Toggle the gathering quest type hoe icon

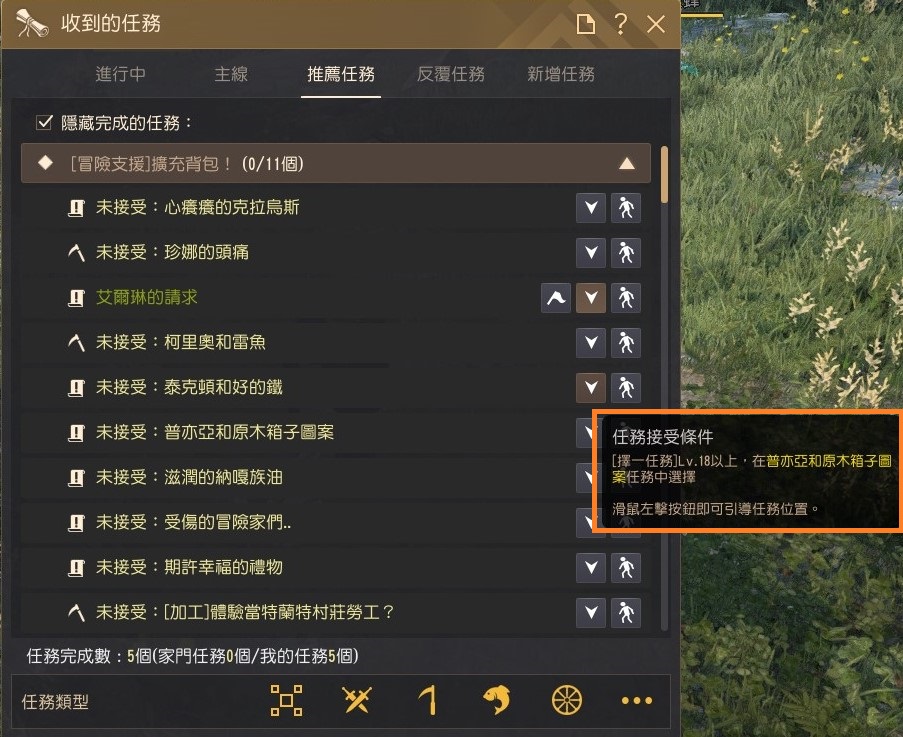tap(427, 700)
